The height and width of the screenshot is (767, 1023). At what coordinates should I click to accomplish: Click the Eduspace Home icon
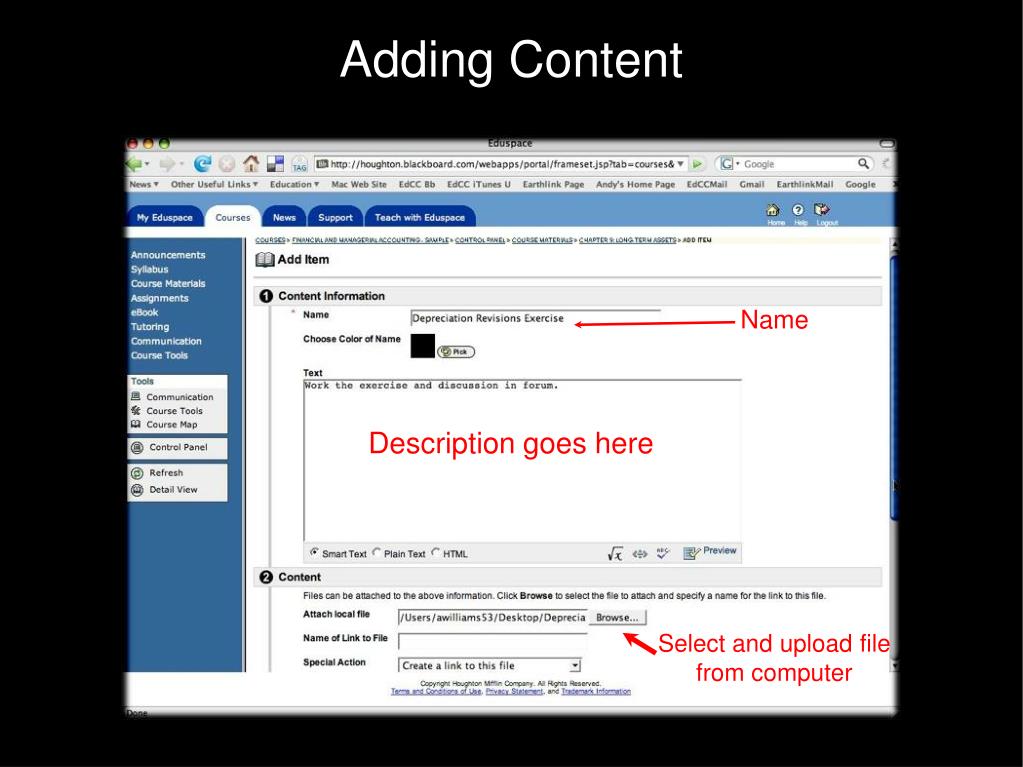(x=772, y=209)
